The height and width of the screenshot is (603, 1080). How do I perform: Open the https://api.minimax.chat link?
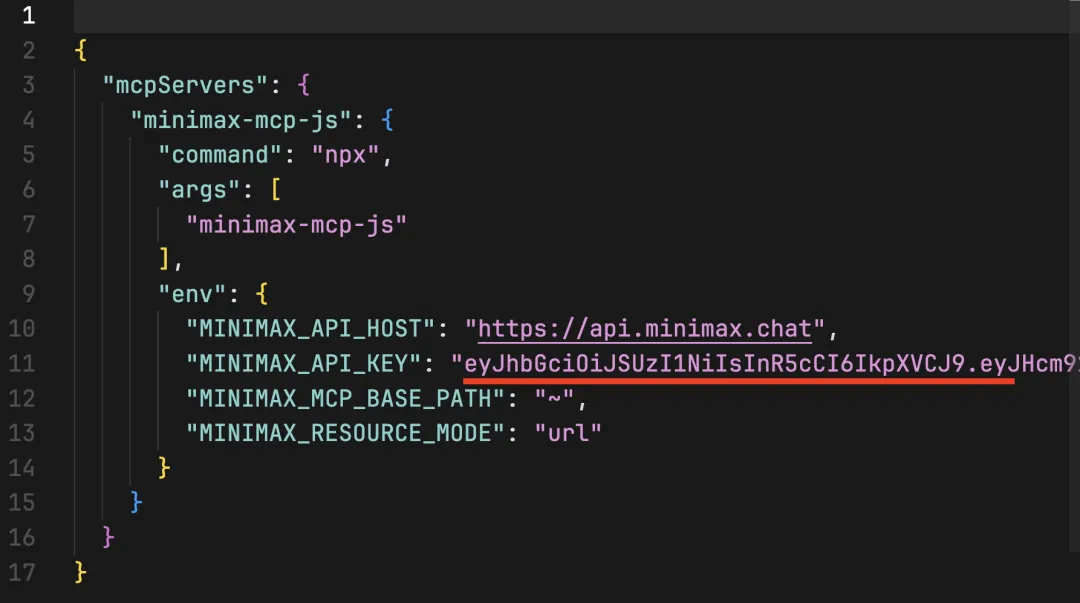(645, 329)
